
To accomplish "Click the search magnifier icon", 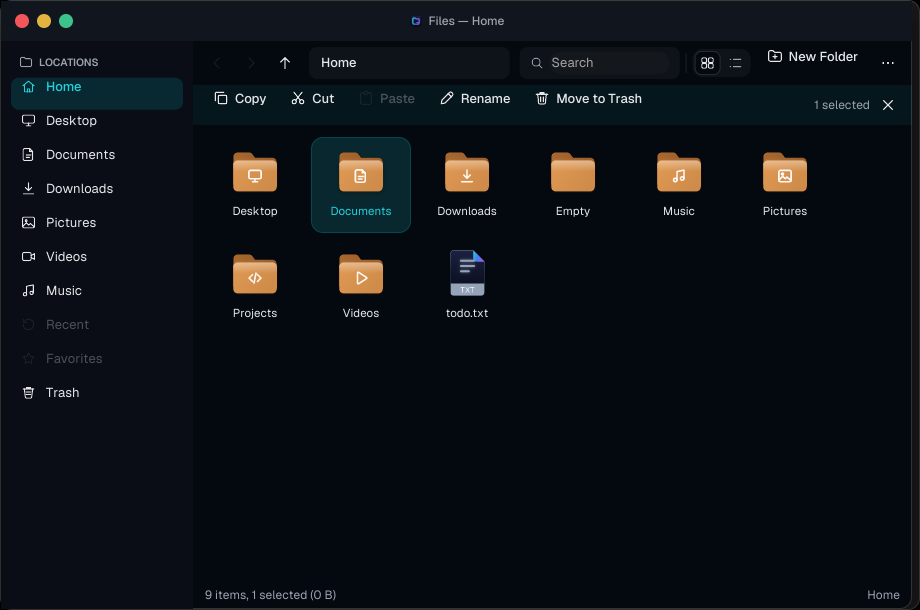I will (x=536, y=63).
